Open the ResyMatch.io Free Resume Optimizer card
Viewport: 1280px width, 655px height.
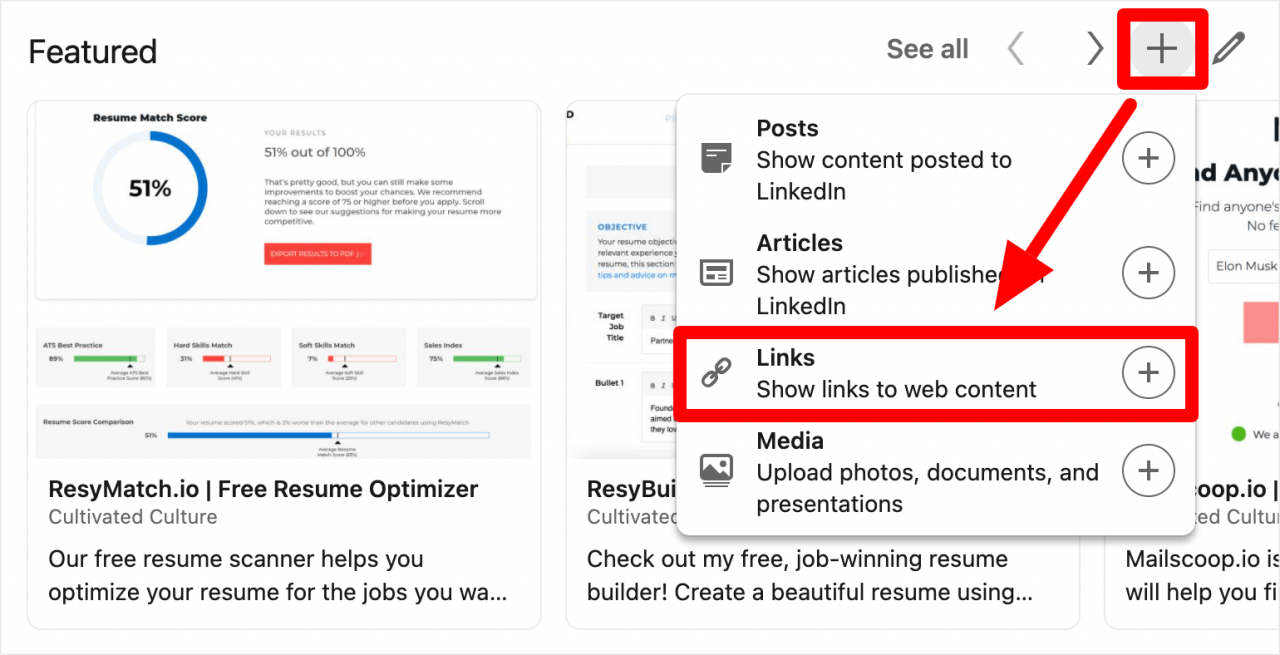(262, 489)
